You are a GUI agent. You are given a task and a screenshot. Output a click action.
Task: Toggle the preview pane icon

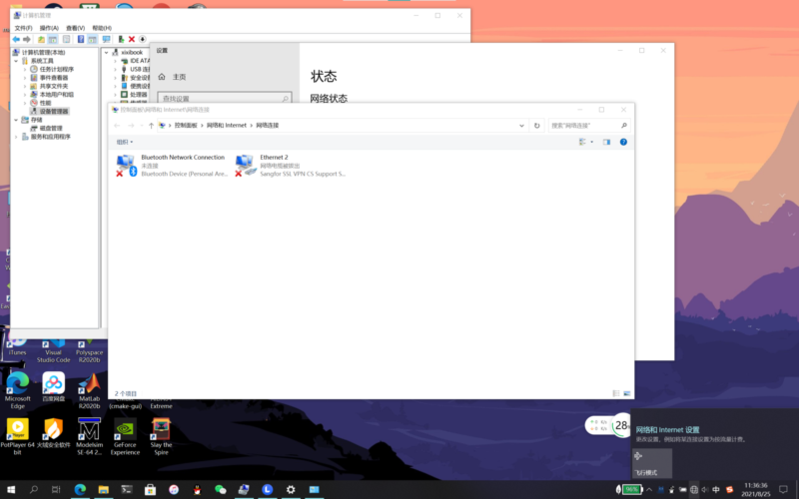tap(606, 142)
